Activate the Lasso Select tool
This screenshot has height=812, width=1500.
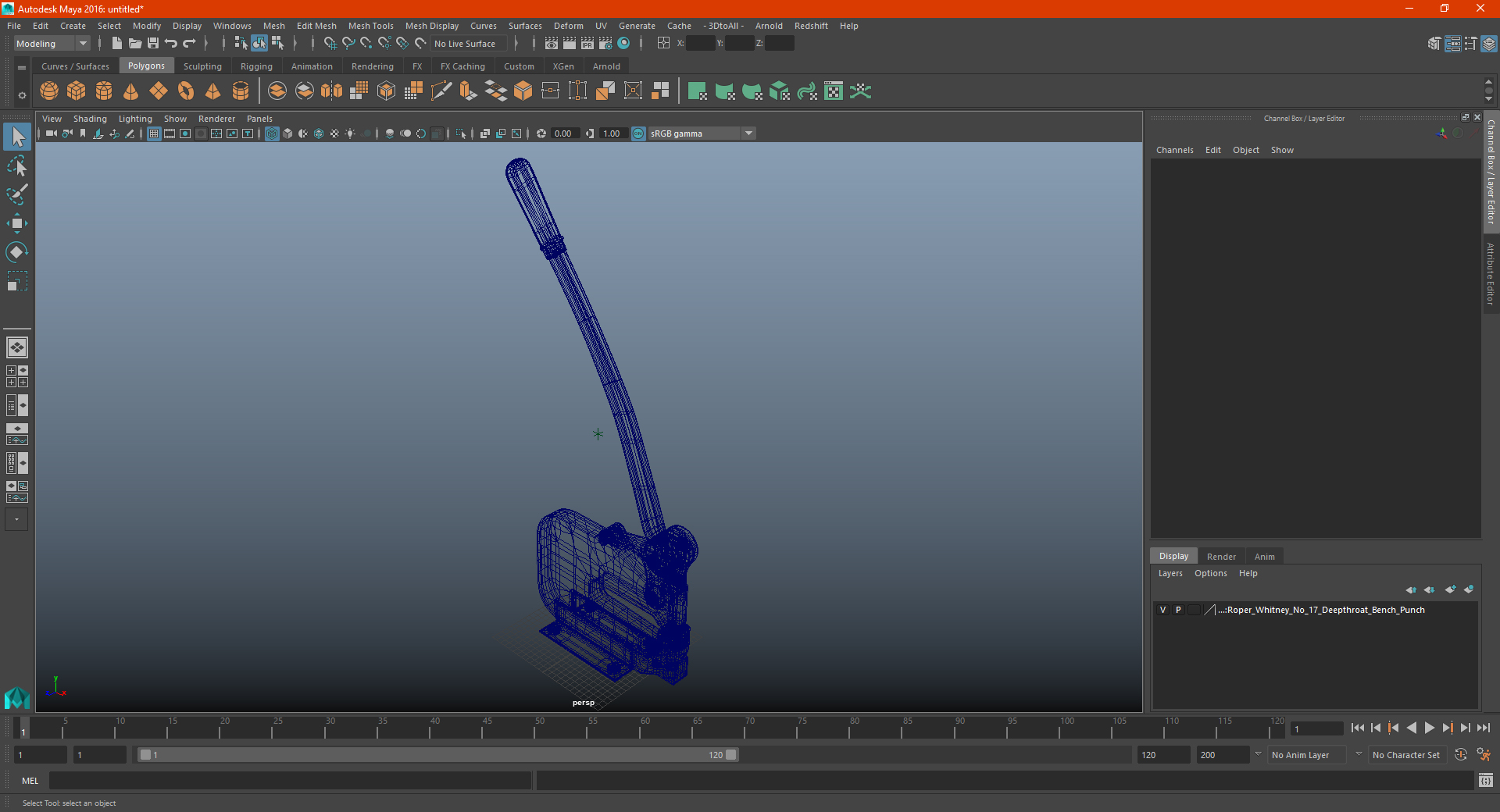(x=17, y=166)
